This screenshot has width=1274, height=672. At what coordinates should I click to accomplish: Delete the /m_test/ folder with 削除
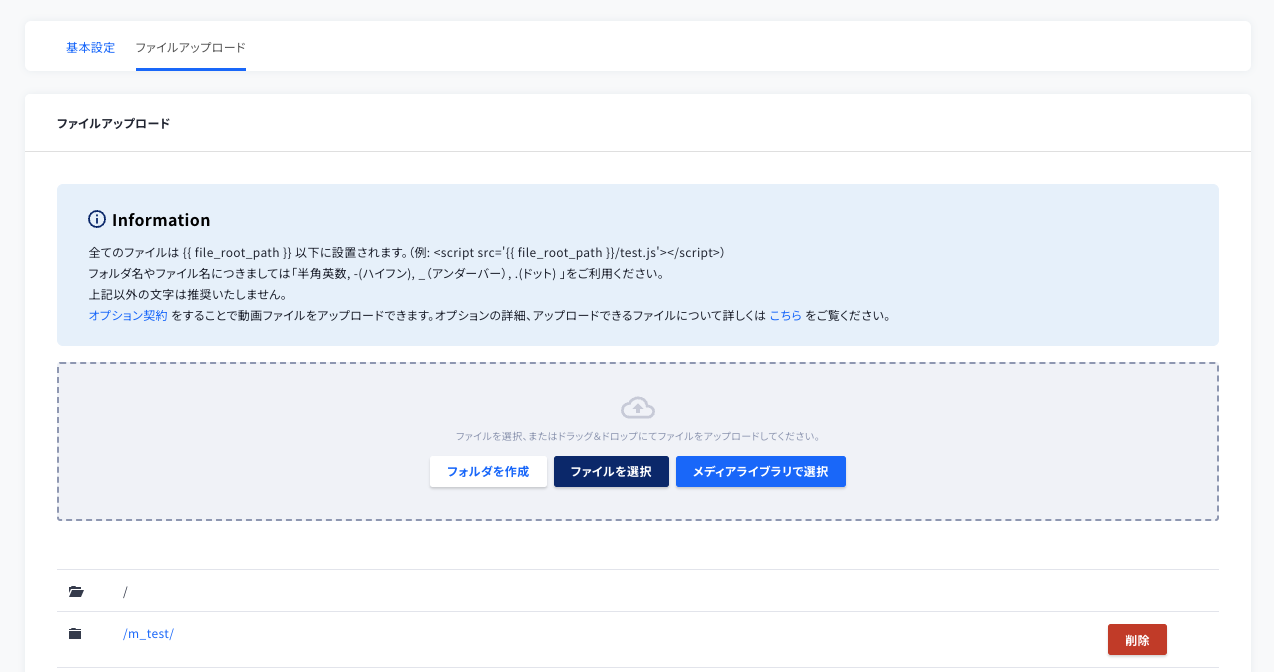click(x=1137, y=640)
